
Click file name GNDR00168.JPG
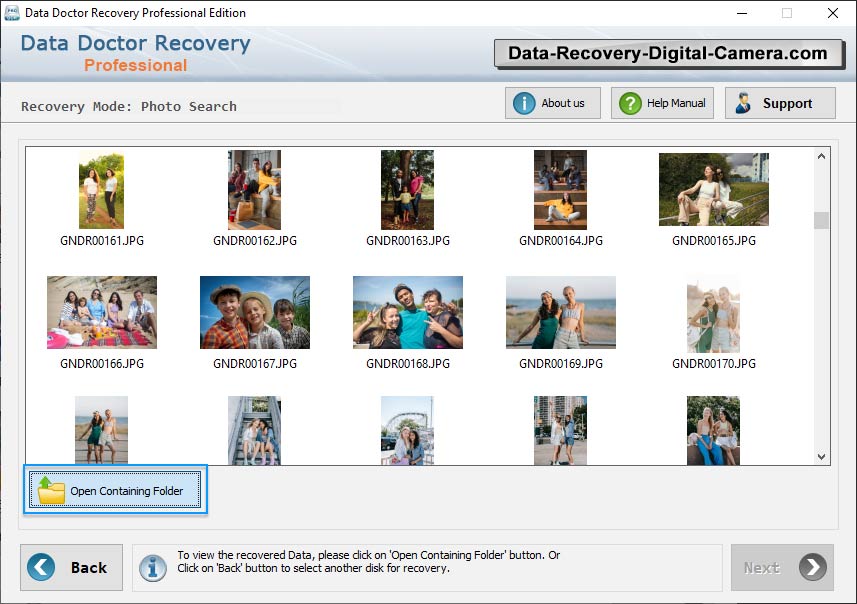click(x=408, y=363)
